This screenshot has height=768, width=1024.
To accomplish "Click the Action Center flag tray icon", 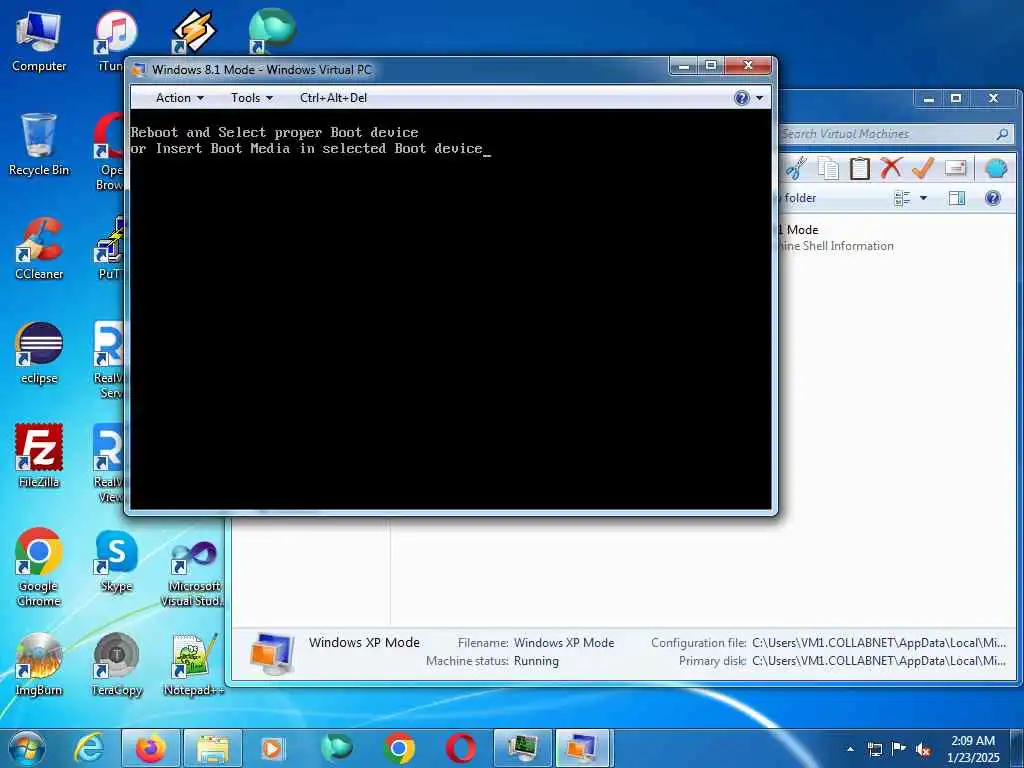I will coord(899,749).
